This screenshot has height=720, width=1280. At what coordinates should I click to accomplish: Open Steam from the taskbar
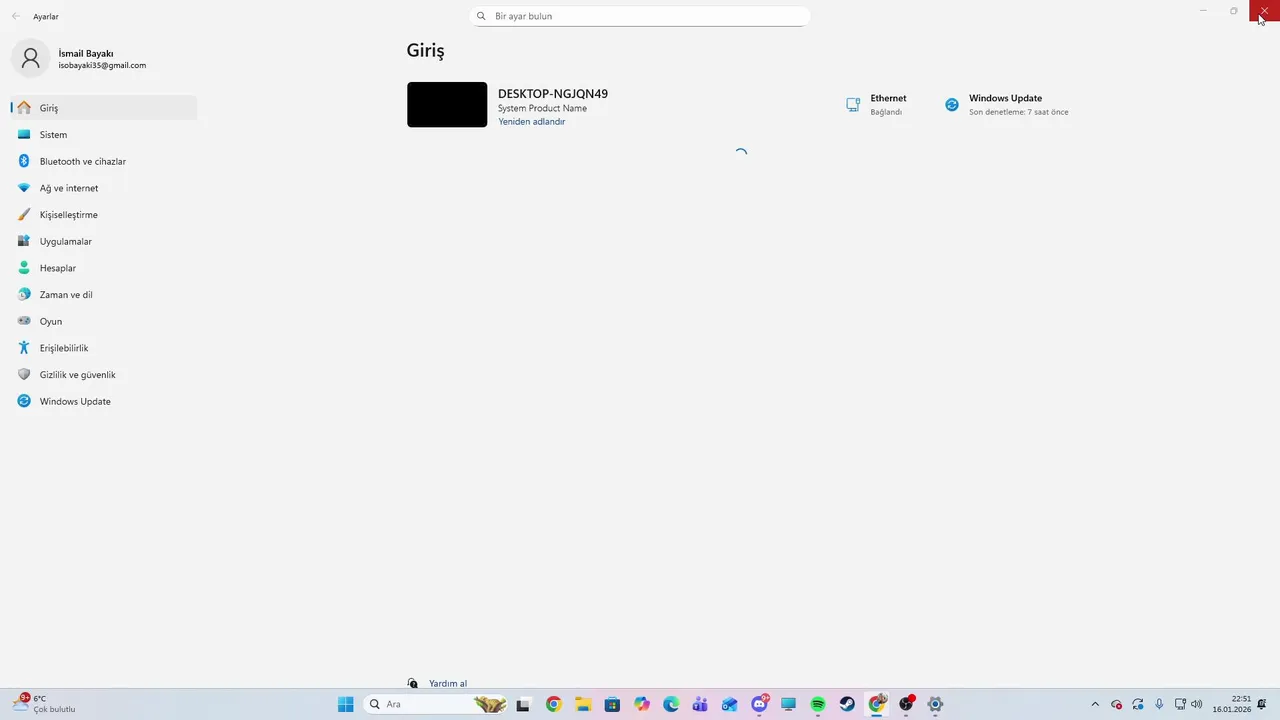coord(847,704)
